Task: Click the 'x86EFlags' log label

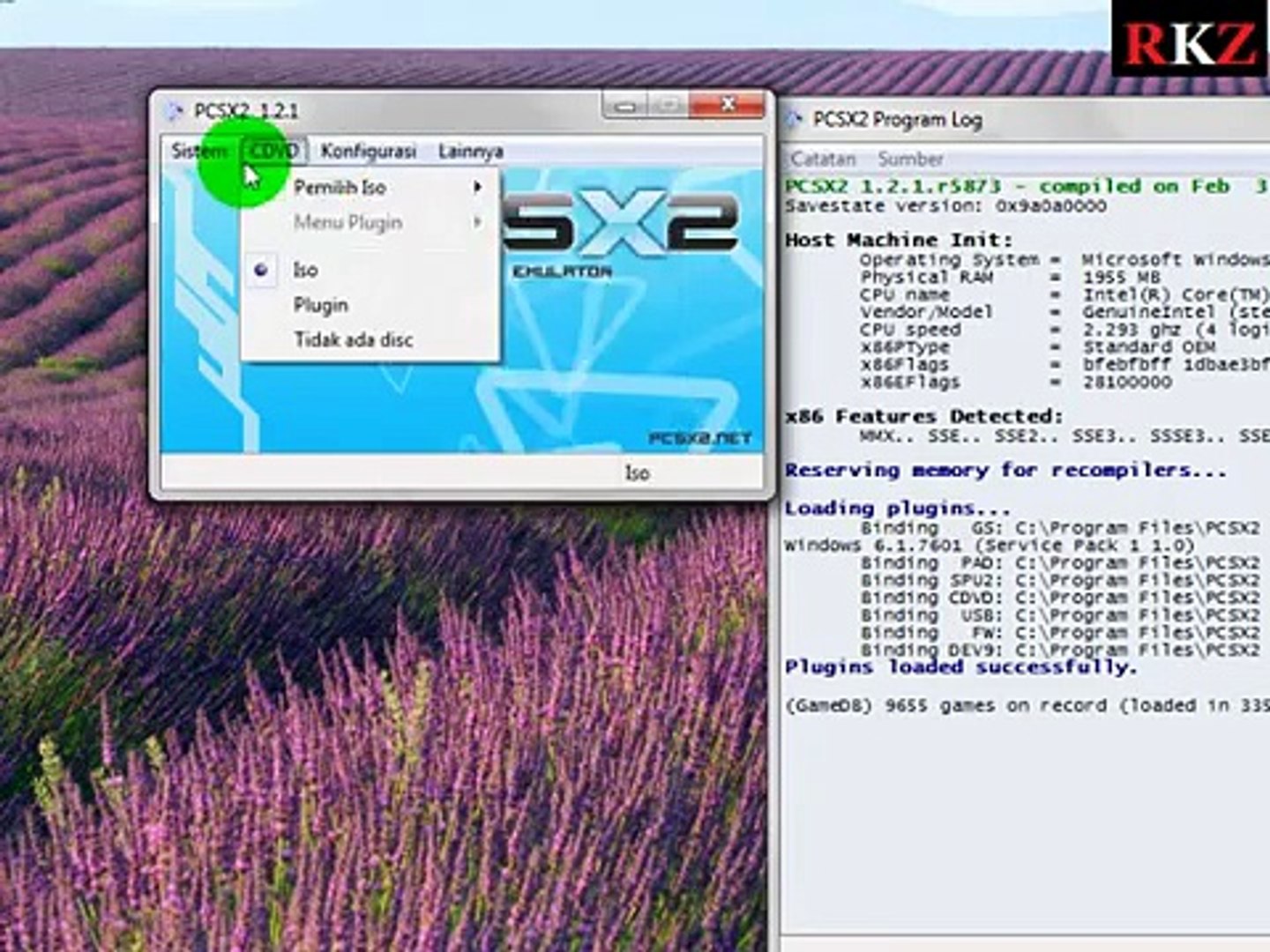Action: point(910,383)
